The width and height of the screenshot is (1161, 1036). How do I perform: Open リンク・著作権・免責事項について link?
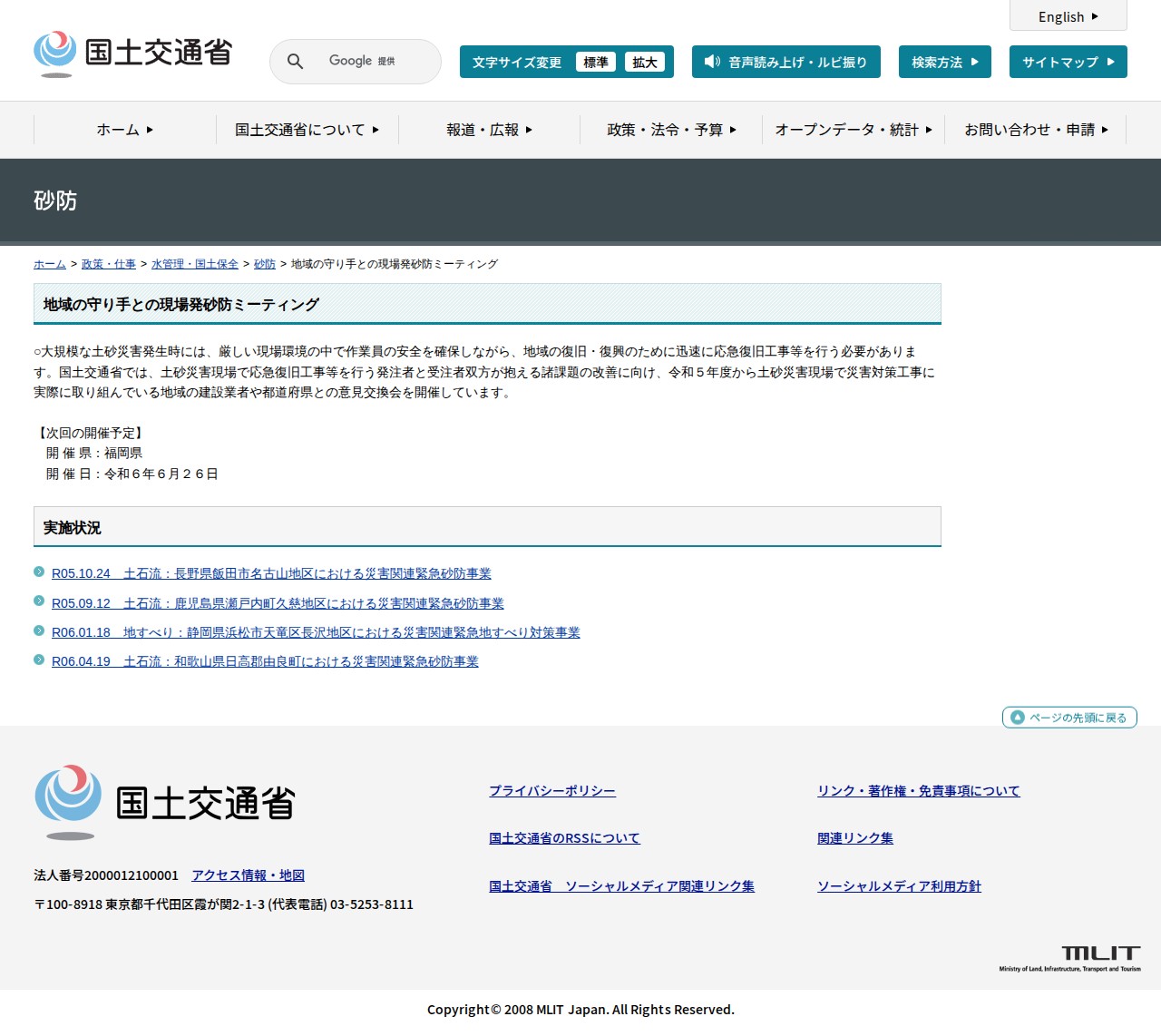point(919,791)
